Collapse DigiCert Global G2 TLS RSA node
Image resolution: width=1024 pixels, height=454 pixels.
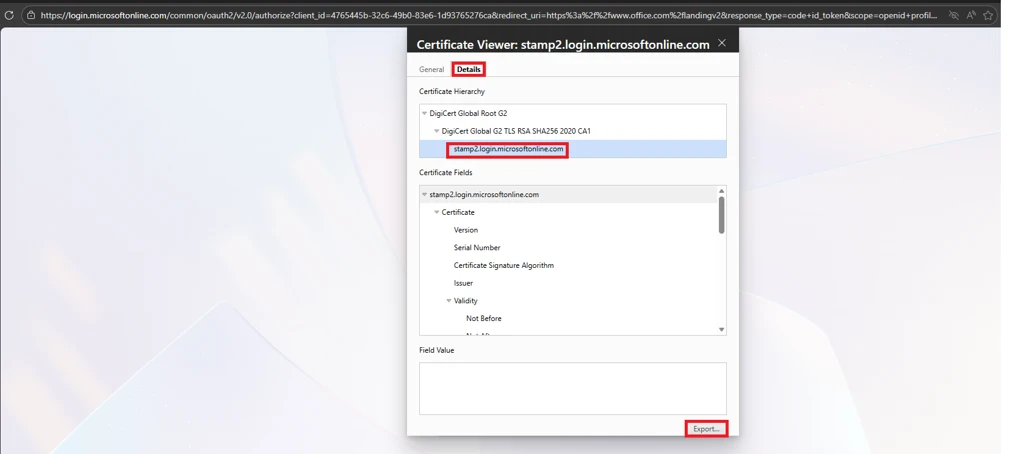coord(437,132)
